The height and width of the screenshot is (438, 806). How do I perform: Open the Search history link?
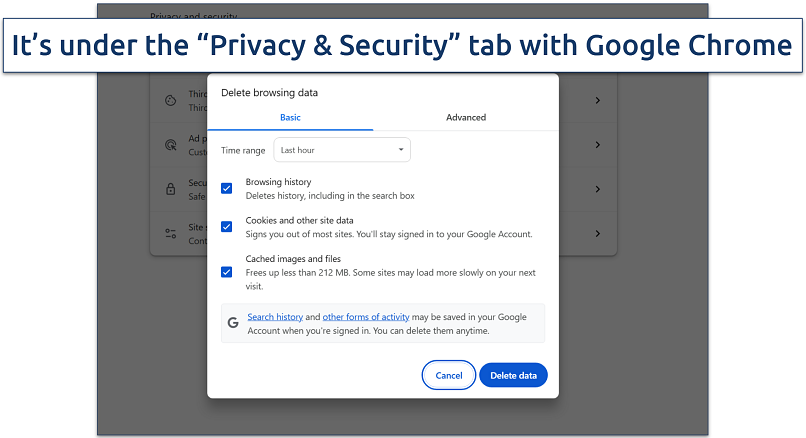(x=274, y=317)
